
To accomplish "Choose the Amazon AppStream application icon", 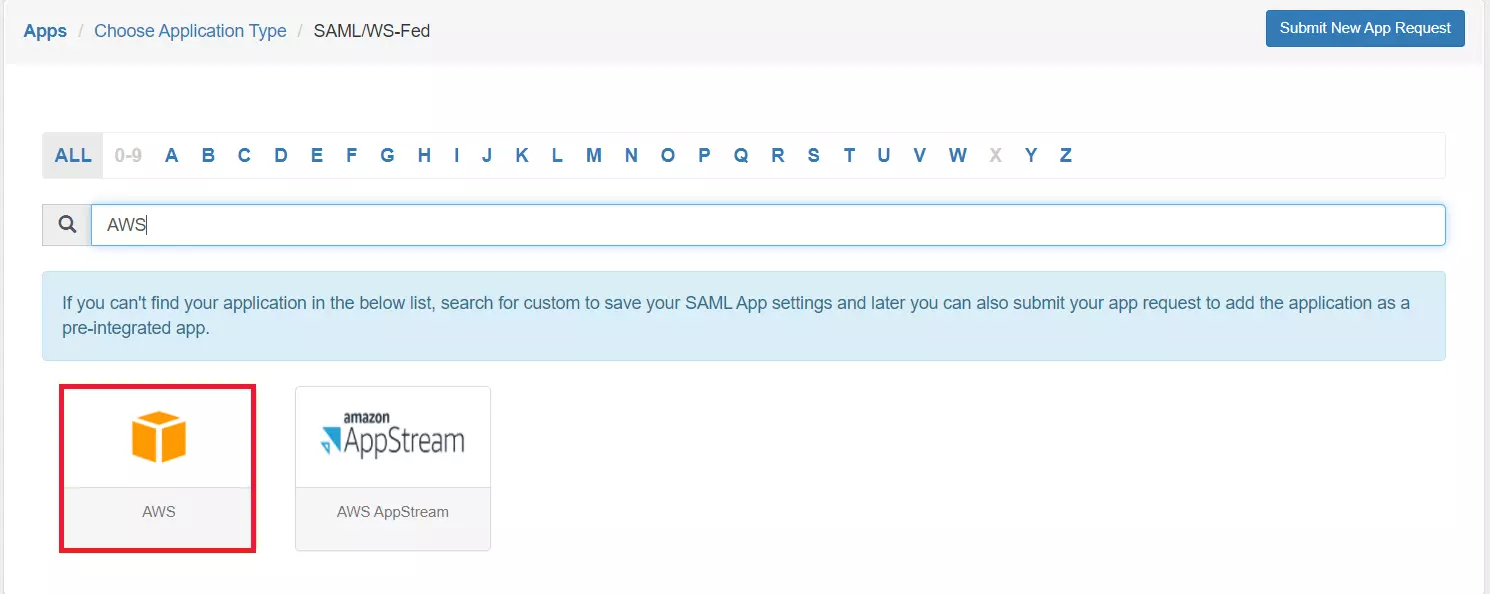I will click(392, 437).
